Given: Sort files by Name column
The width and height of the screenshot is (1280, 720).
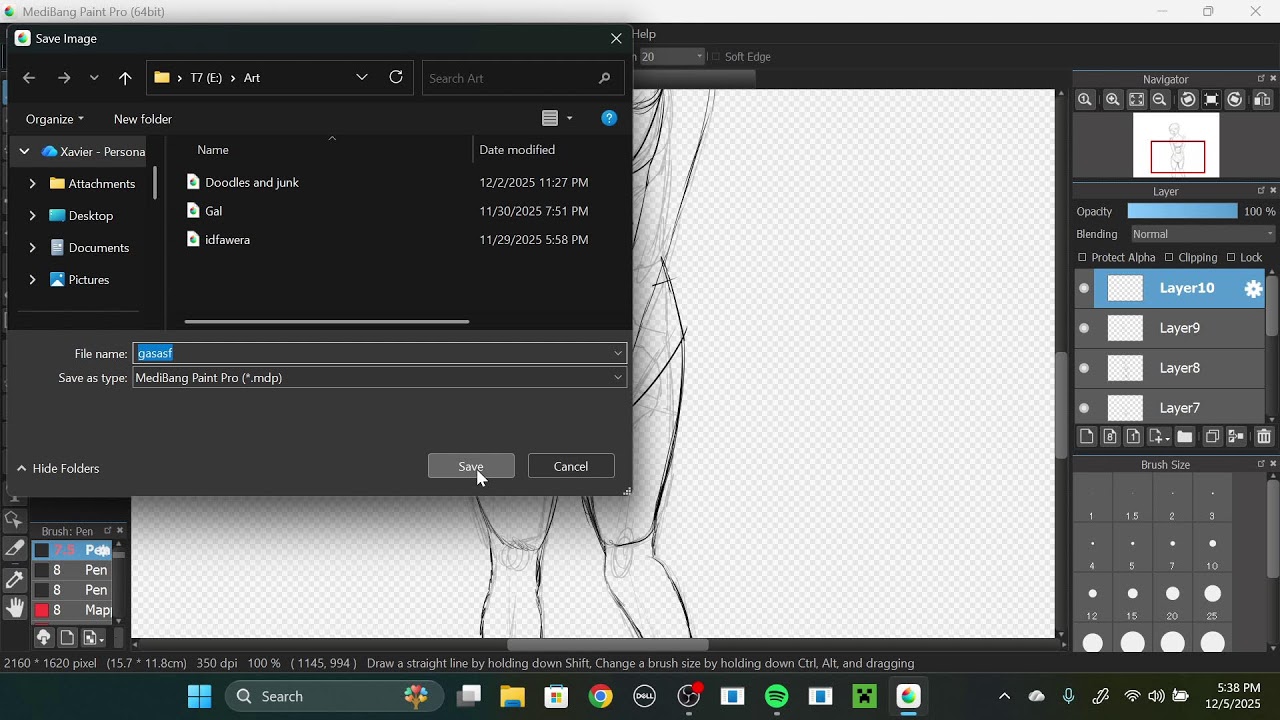Looking at the screenshot, I should tap(213, 150).
